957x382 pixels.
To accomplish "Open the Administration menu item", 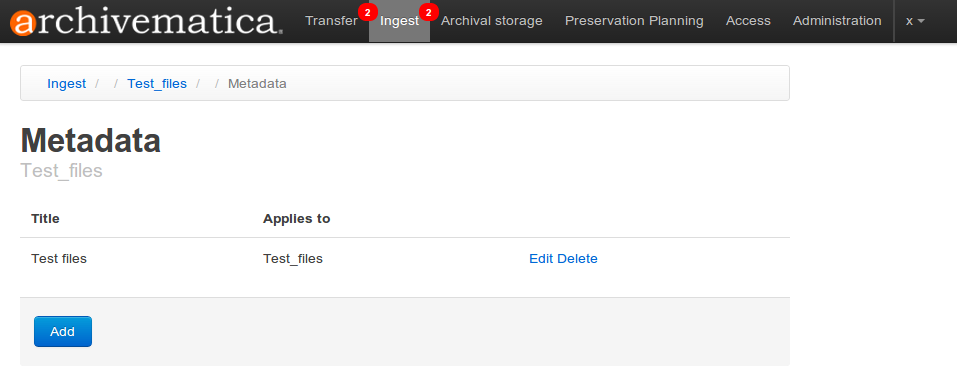I will pos(837,21).
